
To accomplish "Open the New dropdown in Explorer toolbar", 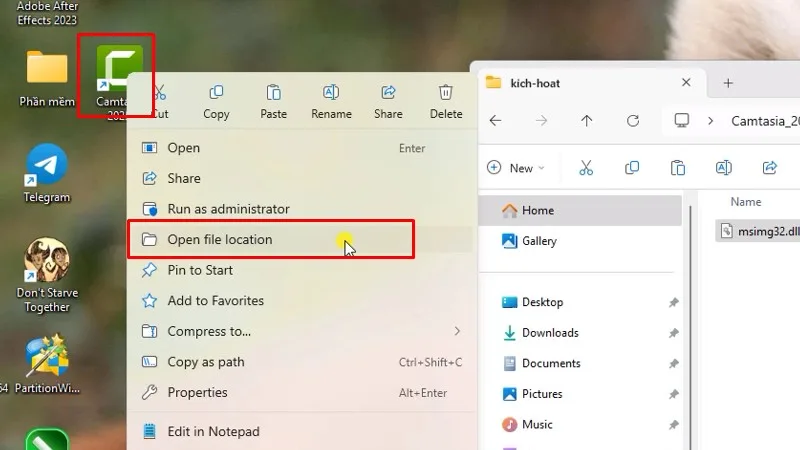I will (516, 168).
